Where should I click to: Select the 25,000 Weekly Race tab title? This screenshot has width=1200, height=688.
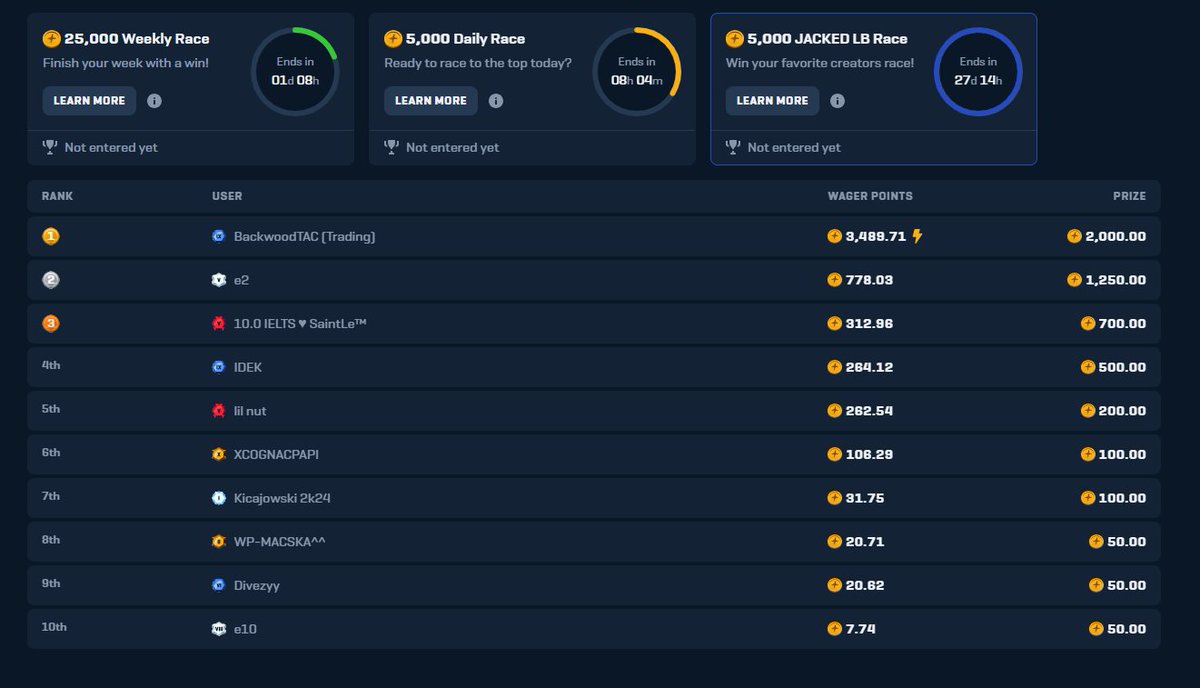[137, 39]
